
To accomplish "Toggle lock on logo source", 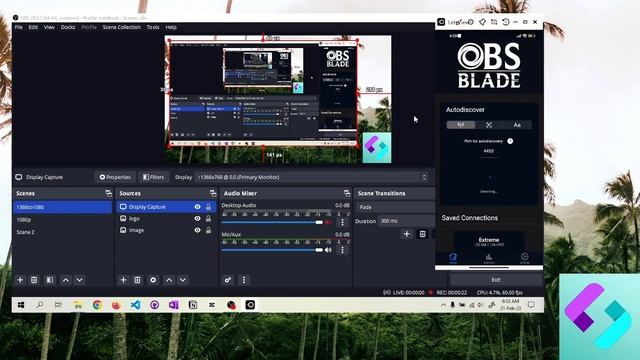I will (209, 219).
